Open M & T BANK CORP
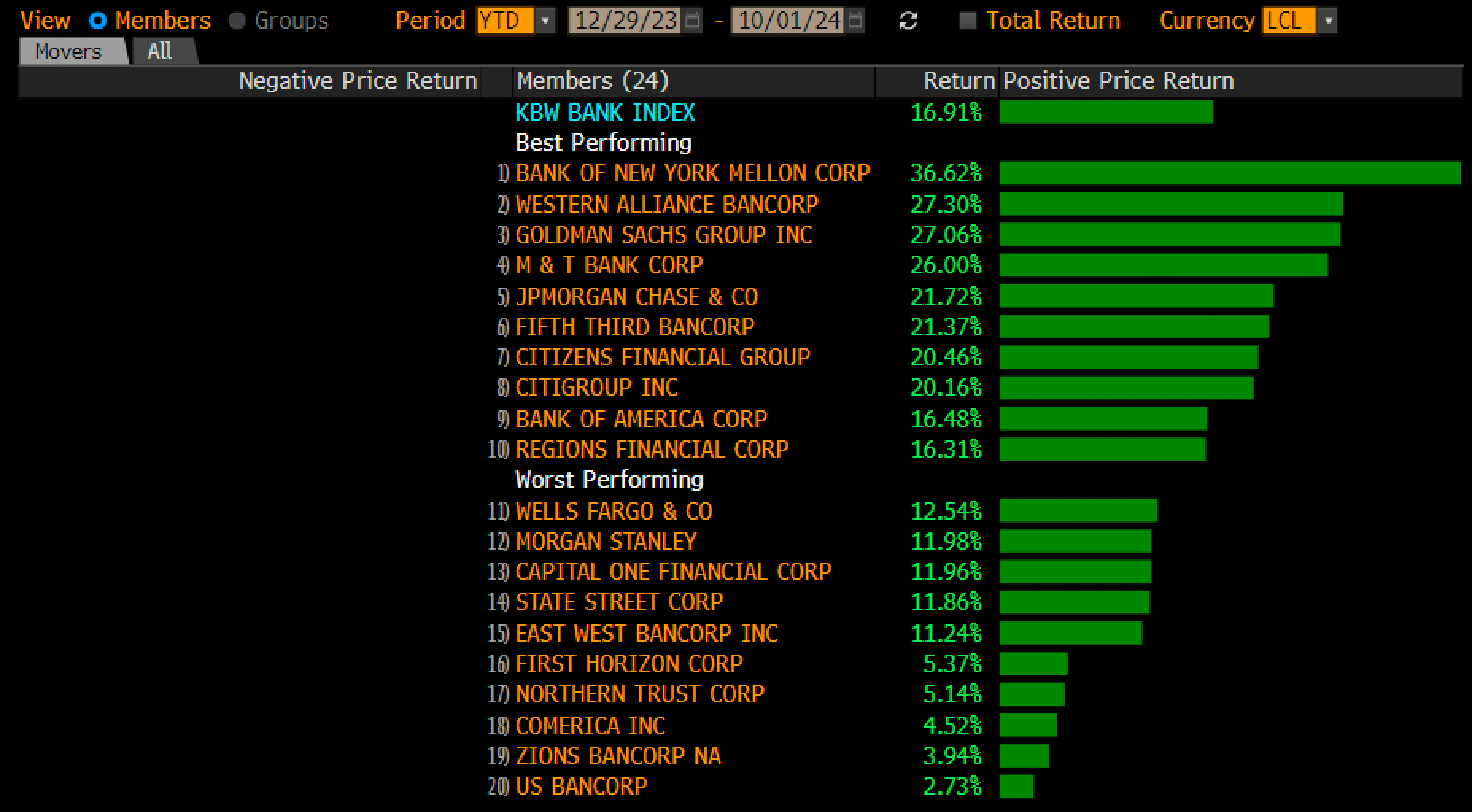This screenshot has height=812, width=1472. tap(609, 265)
